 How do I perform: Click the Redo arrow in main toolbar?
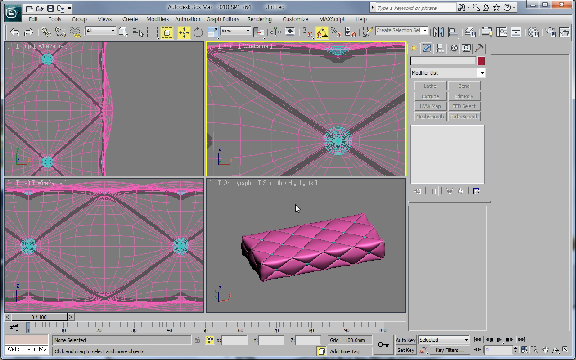tap(28, 32)
